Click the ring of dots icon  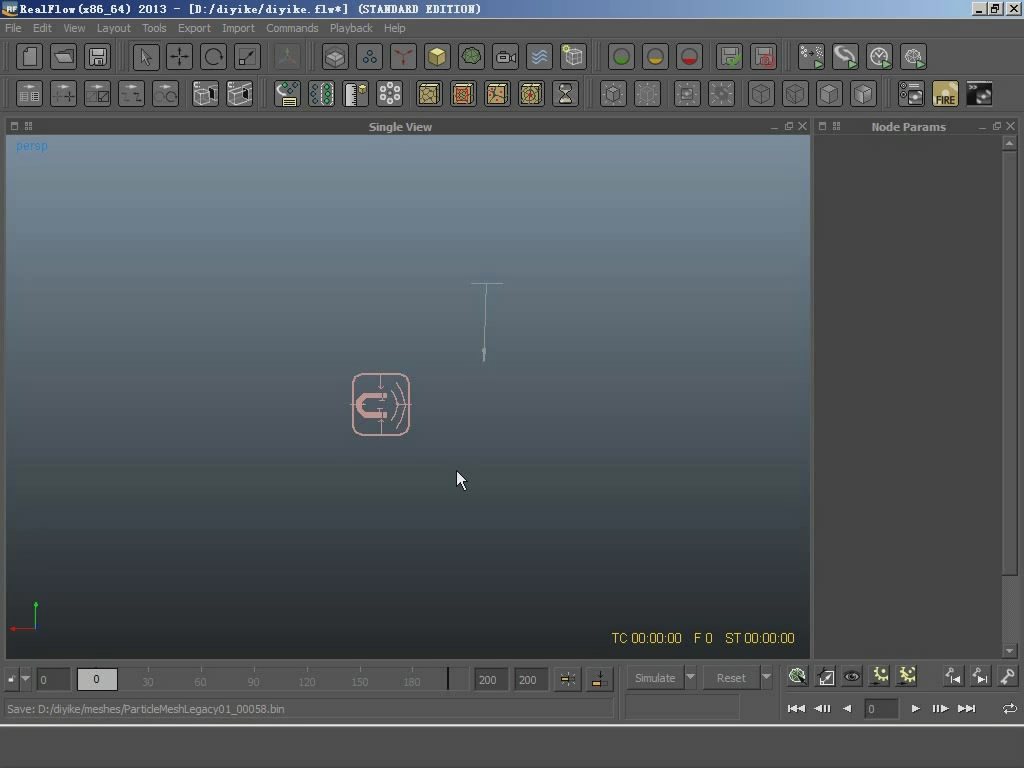tap(390, 93)
